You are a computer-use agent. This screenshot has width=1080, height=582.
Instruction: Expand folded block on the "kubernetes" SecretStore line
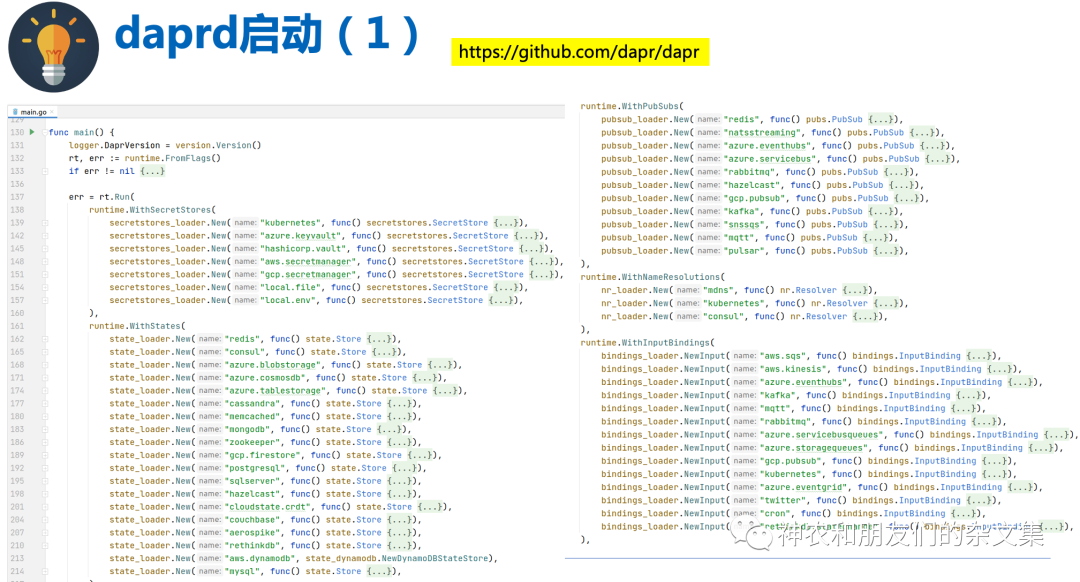tap(506, 222)
